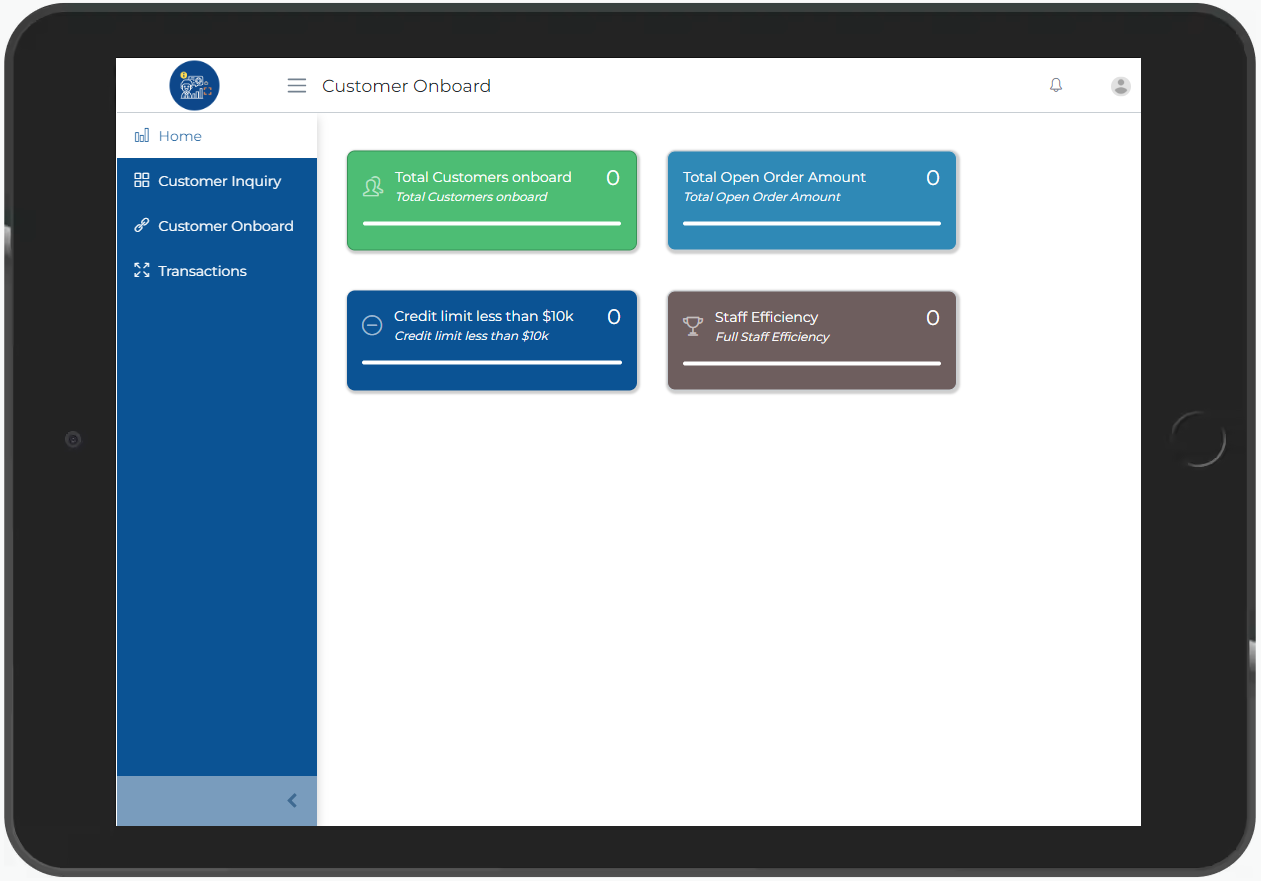Click the Total Open Order Amount card title
This screenshot has height=881, width=1261.
pos(774,177)
